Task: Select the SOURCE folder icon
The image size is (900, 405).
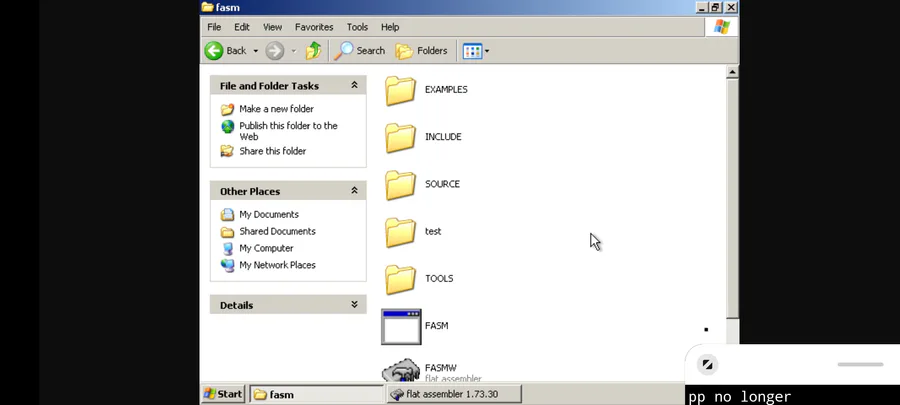Action: (400, 185)
